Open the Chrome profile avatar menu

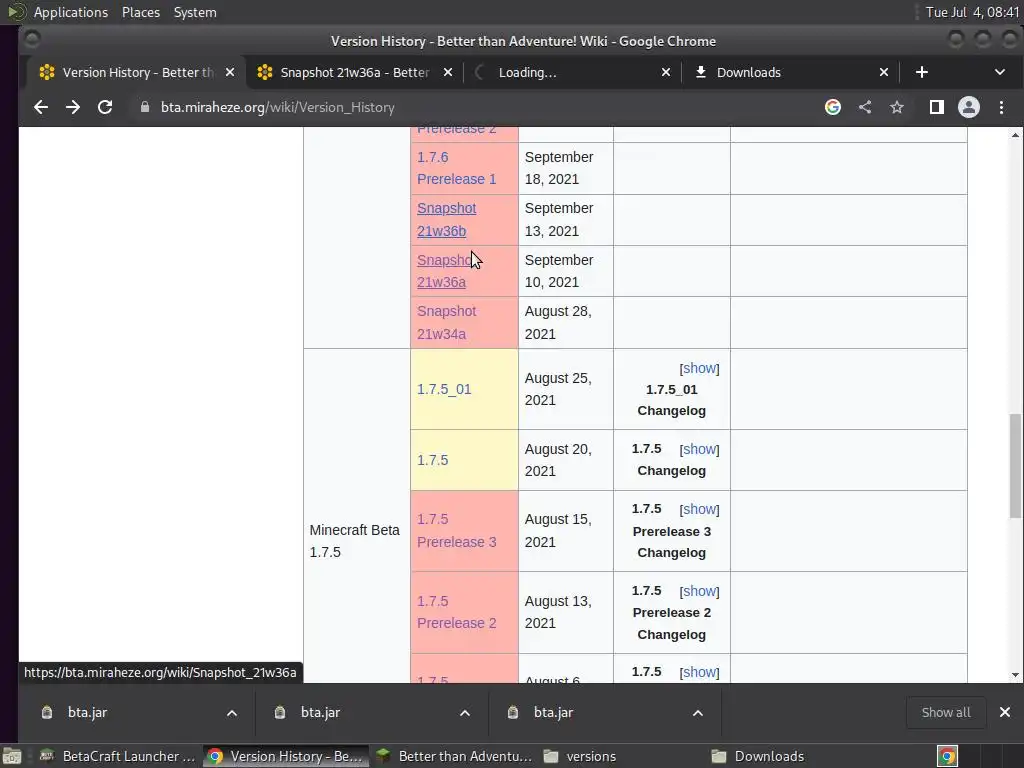coord(968,107)
